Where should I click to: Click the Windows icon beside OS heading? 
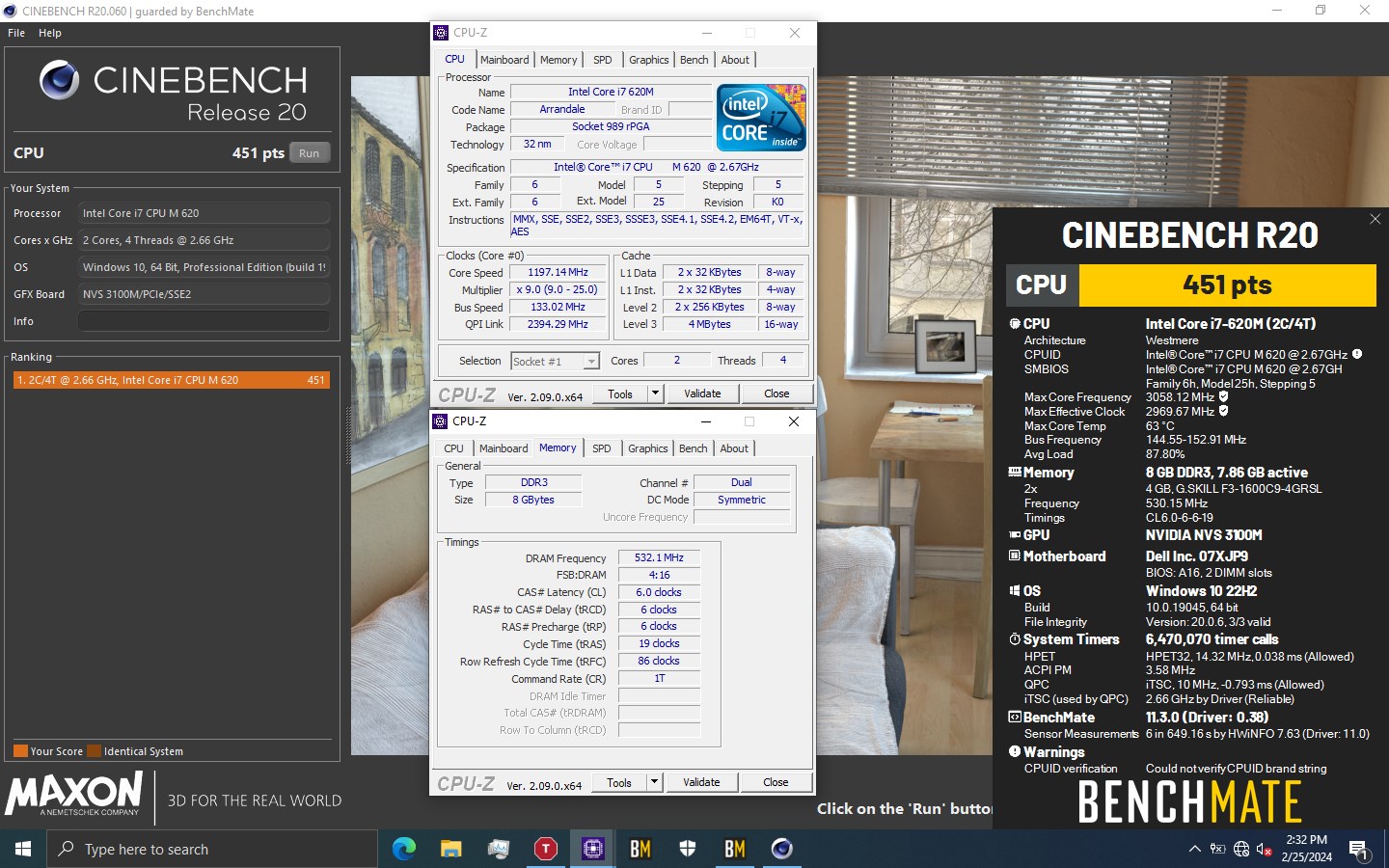point(1015,590)
